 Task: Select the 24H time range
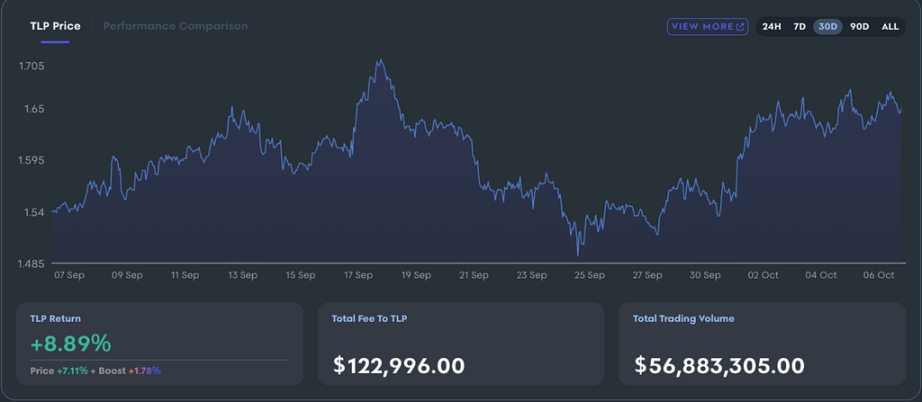(771, 27)
